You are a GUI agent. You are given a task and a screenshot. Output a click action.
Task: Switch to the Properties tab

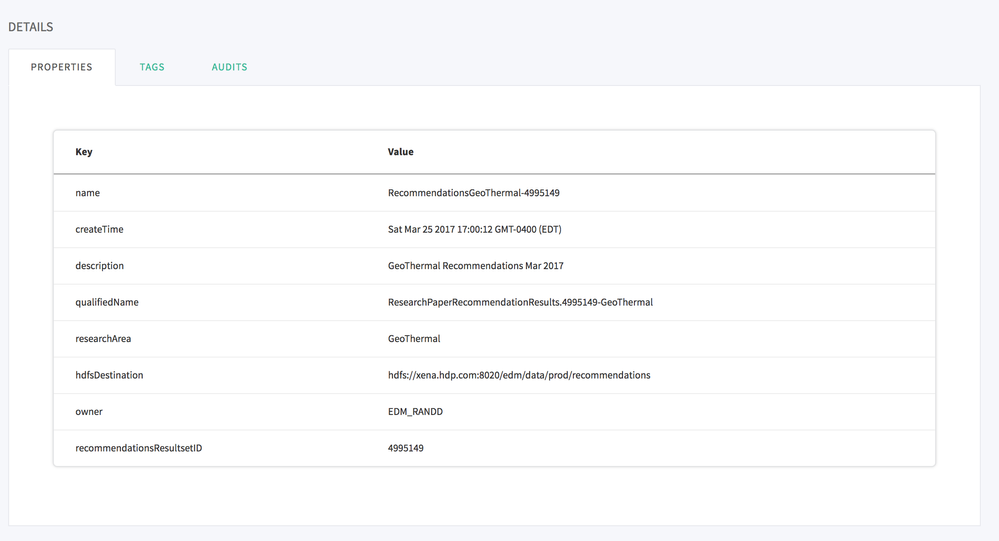(x=62, y=67)
